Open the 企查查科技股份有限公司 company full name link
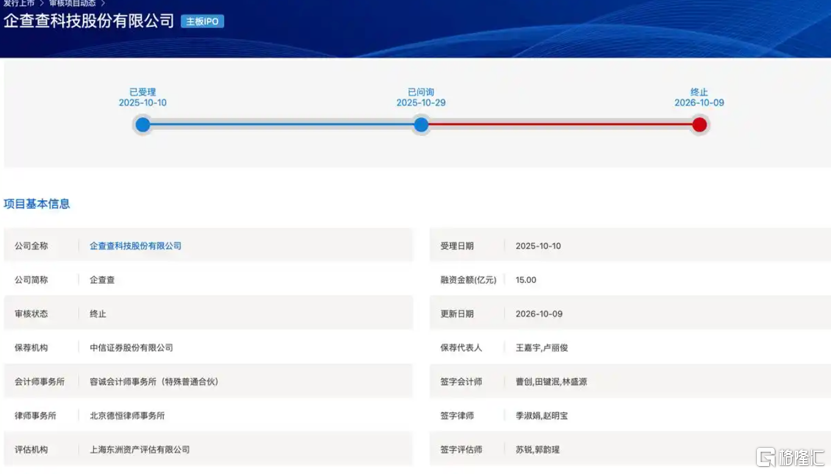 point(136,246)
